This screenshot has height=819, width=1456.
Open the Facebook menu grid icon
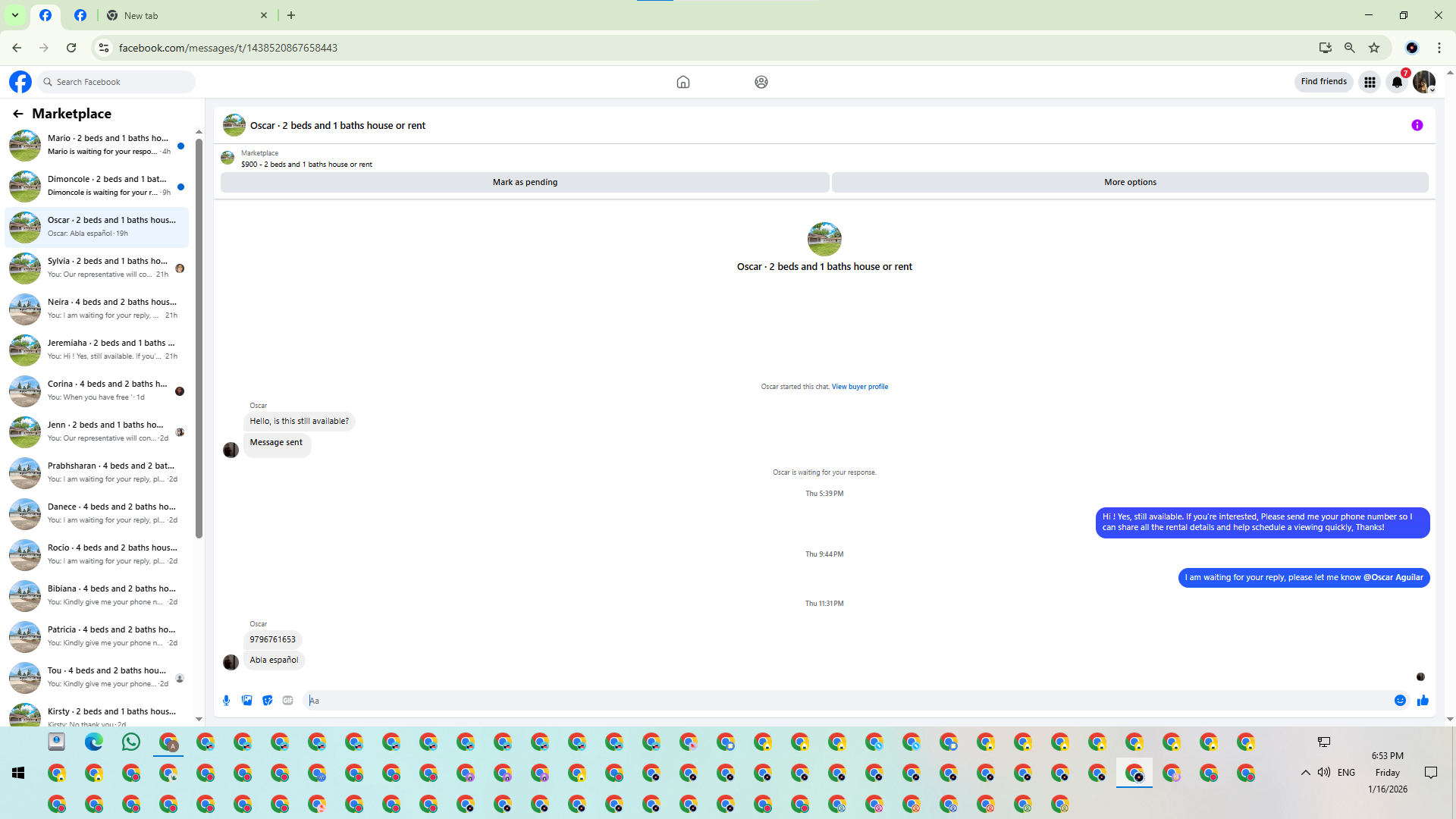tap(1370, 82)
